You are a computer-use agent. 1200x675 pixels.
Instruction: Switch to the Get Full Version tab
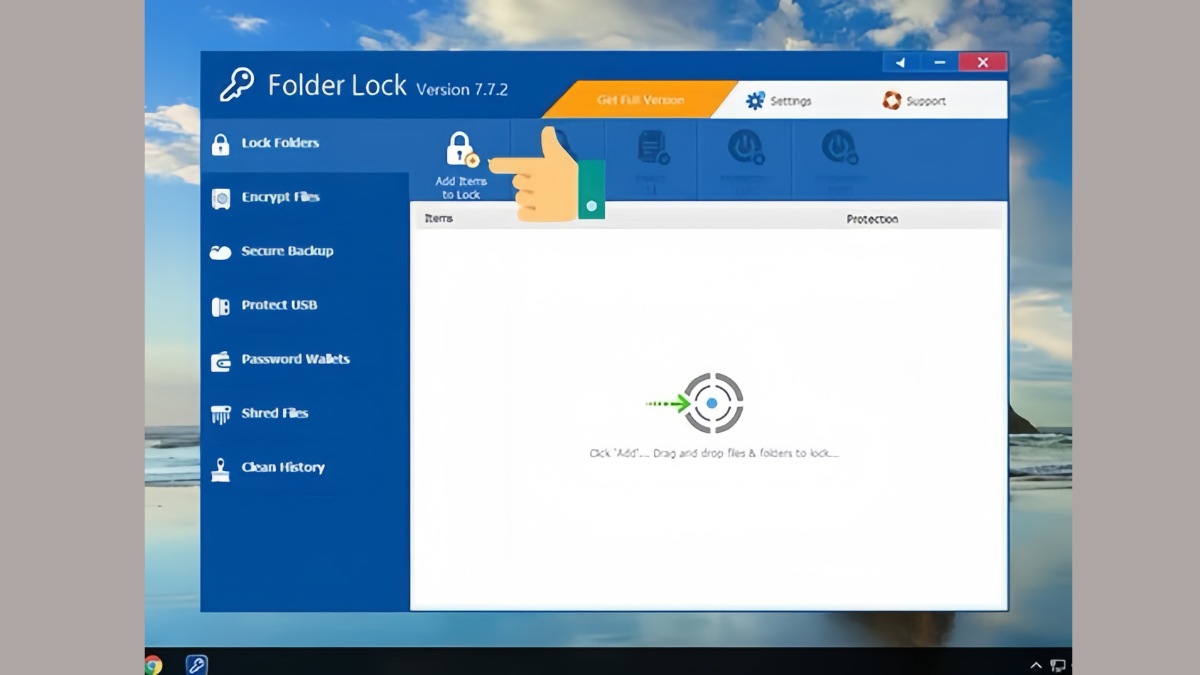point(640,100)
